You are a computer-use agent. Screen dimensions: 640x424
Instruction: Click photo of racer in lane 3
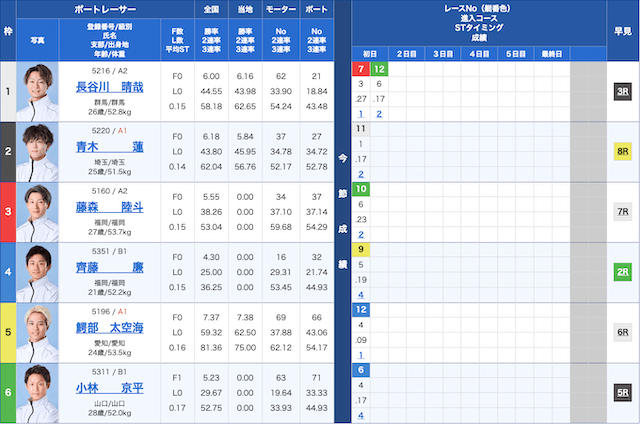38,212
